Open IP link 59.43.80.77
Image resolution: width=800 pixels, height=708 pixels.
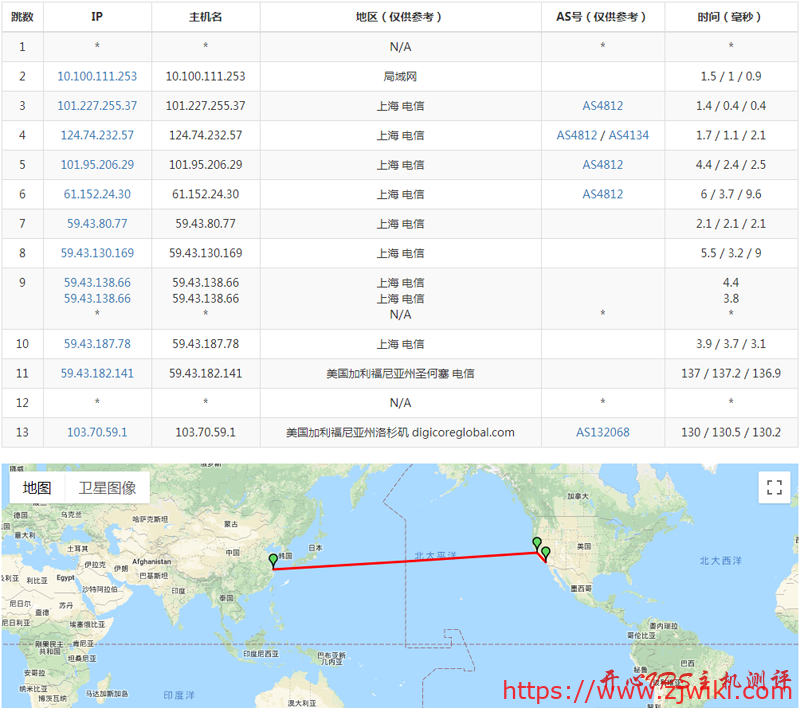click(97, 224)
